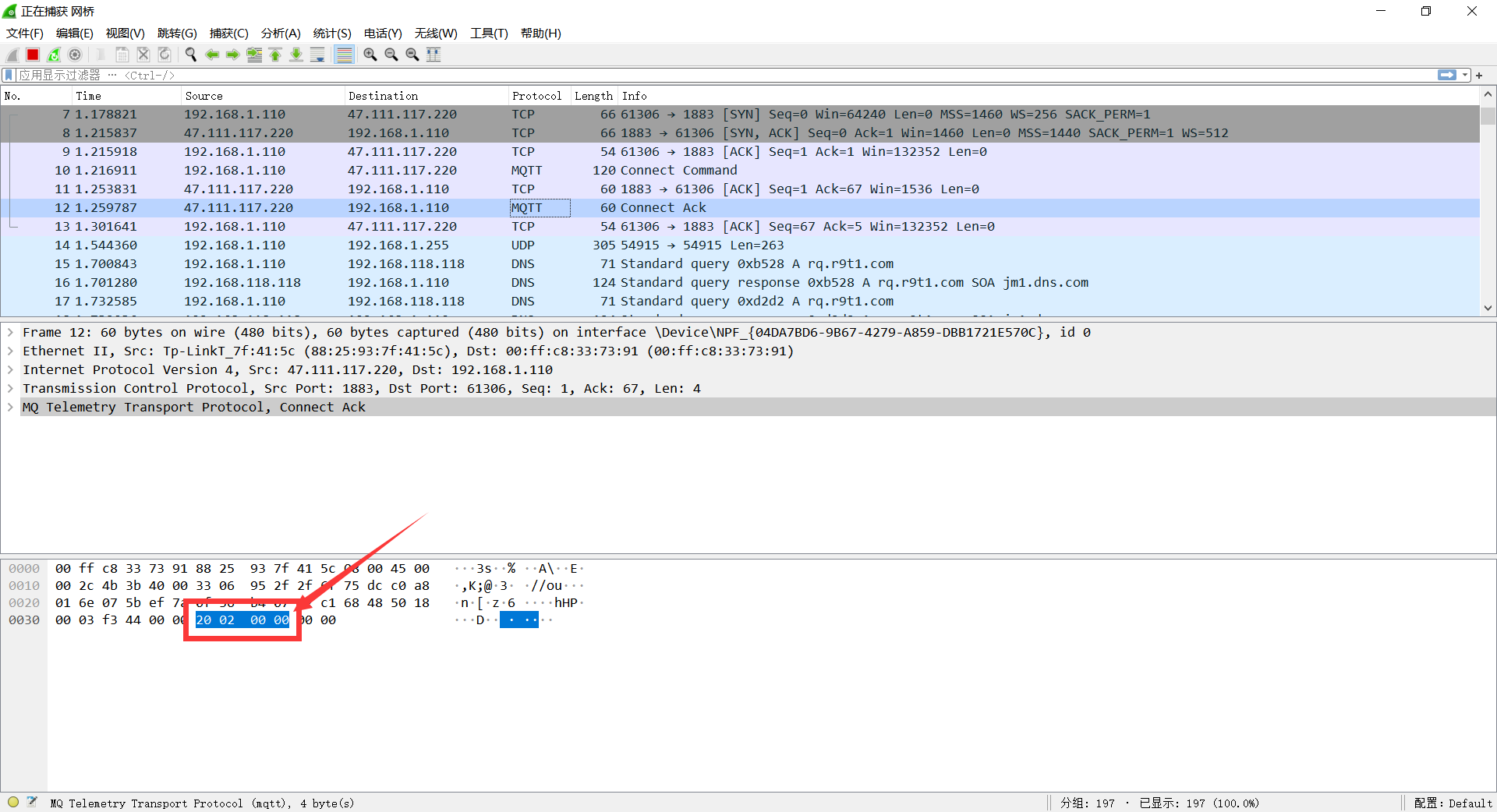The image size is (1497, 812).
Task: Expand Transmission Control Protocol row
Action: coord(10,388)
